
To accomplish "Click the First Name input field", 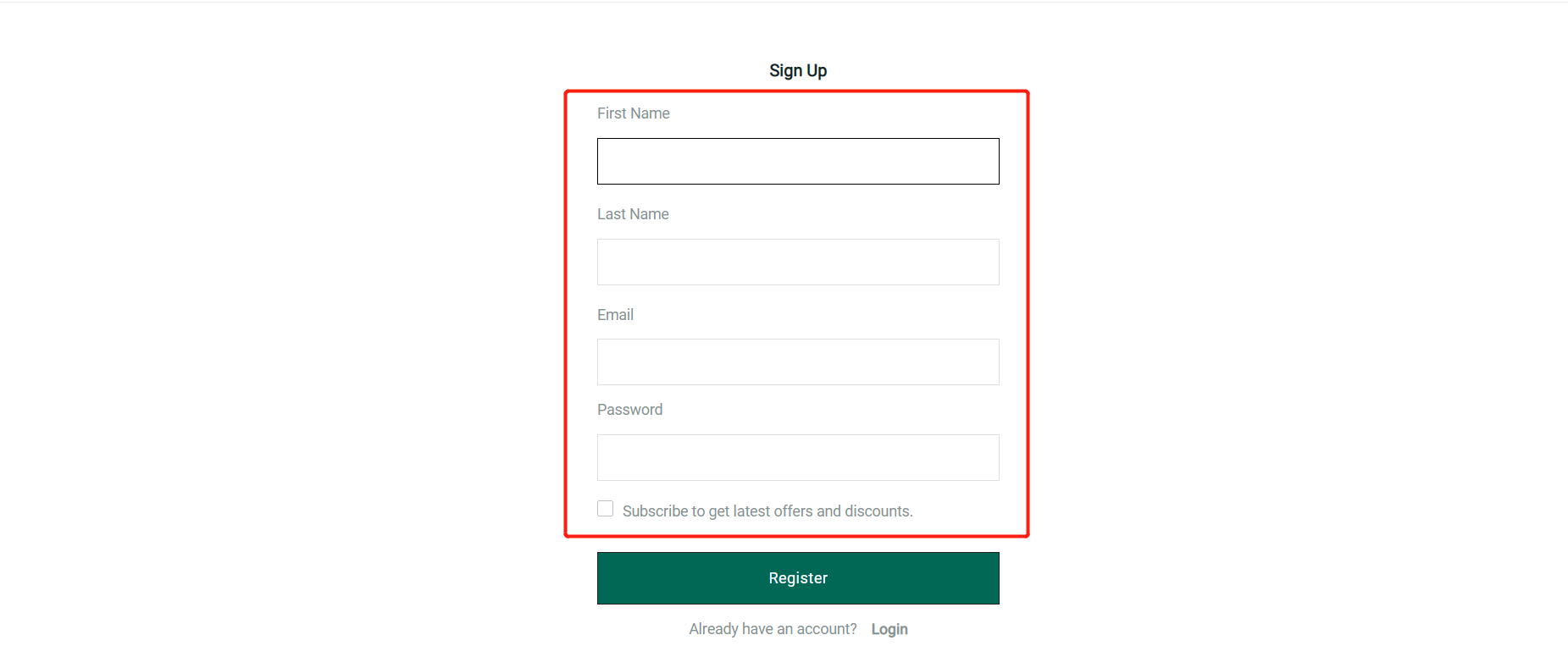I will pyautogui.click(x=798, y=161).
